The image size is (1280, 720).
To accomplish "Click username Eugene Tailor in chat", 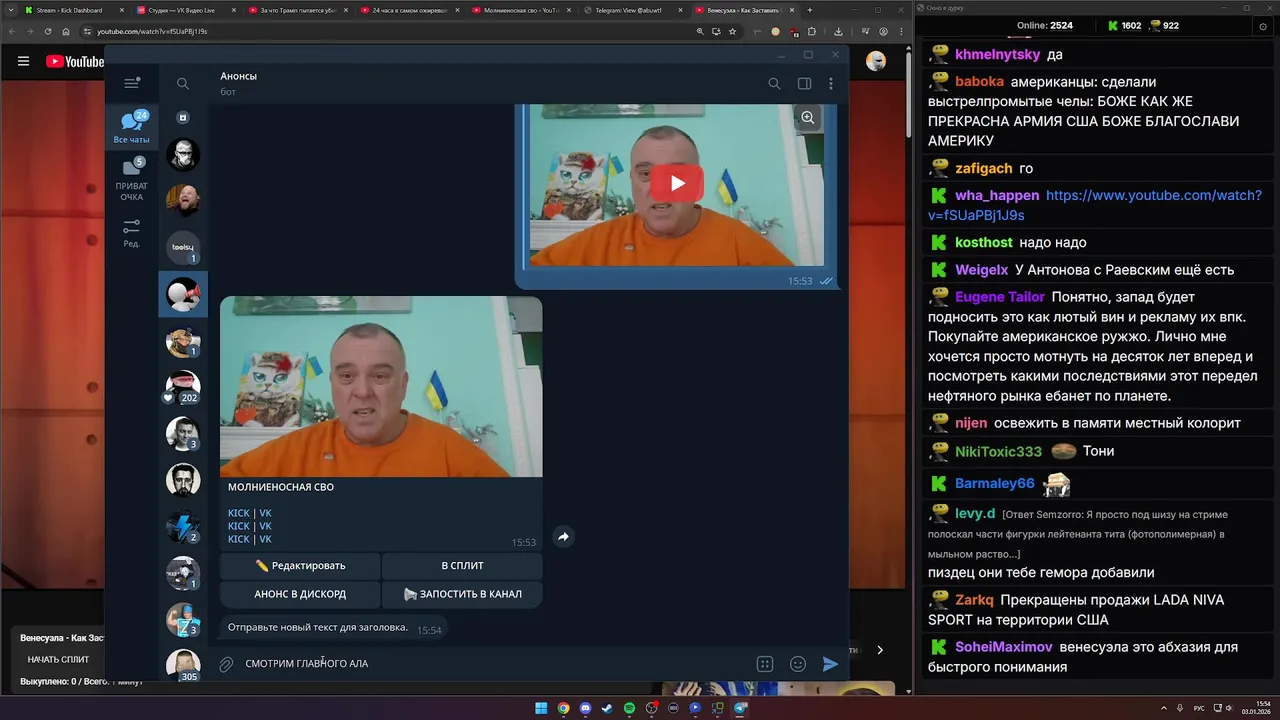I will click(1000, 297).
